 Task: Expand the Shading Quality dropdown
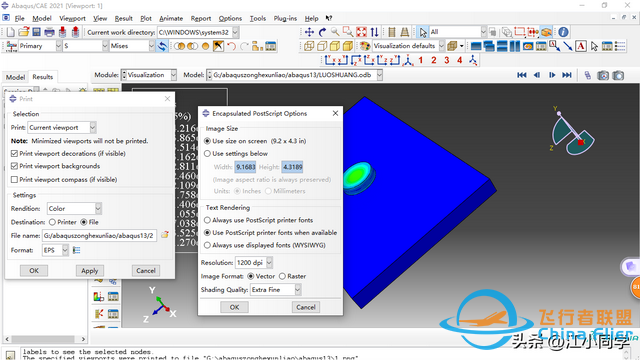click(x=298, y=289)
